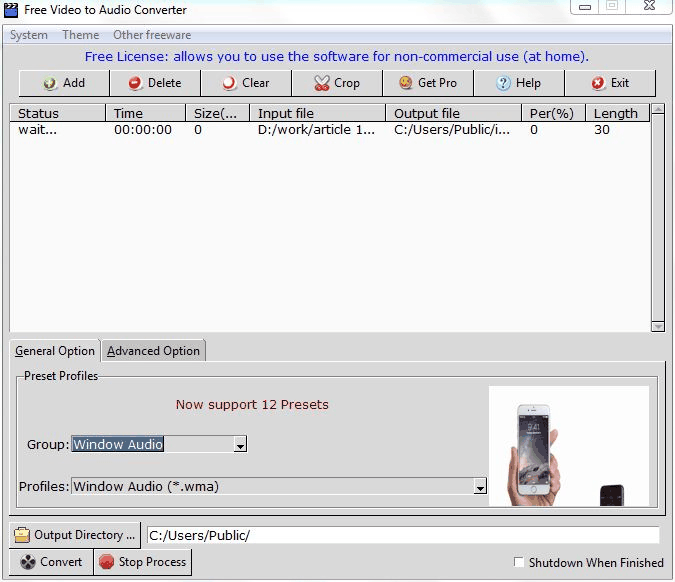This screenshot has width=675, height=582.
Task: Click the Per(%) column header
Action: pyautogui.click(x=553, y=113)
